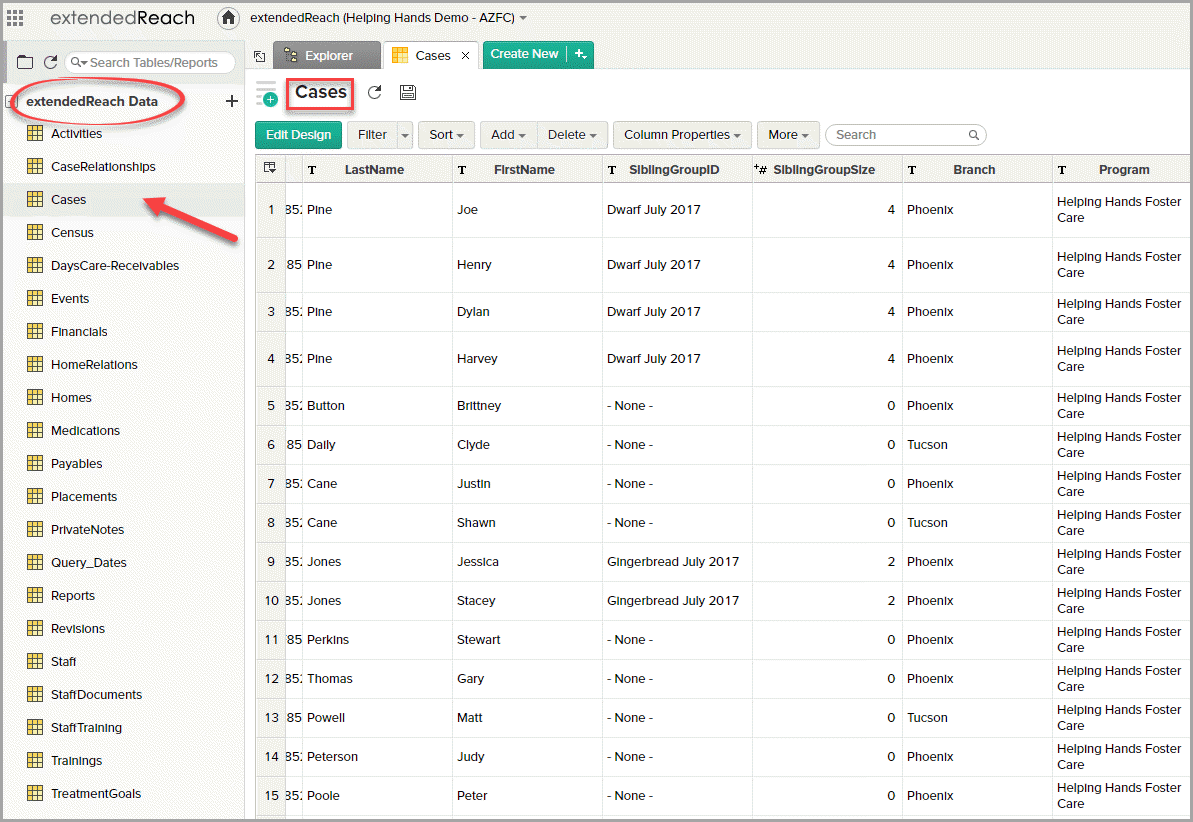Click the folder icon above the sidebar
1193x822 pixels.
pos(24,60)
